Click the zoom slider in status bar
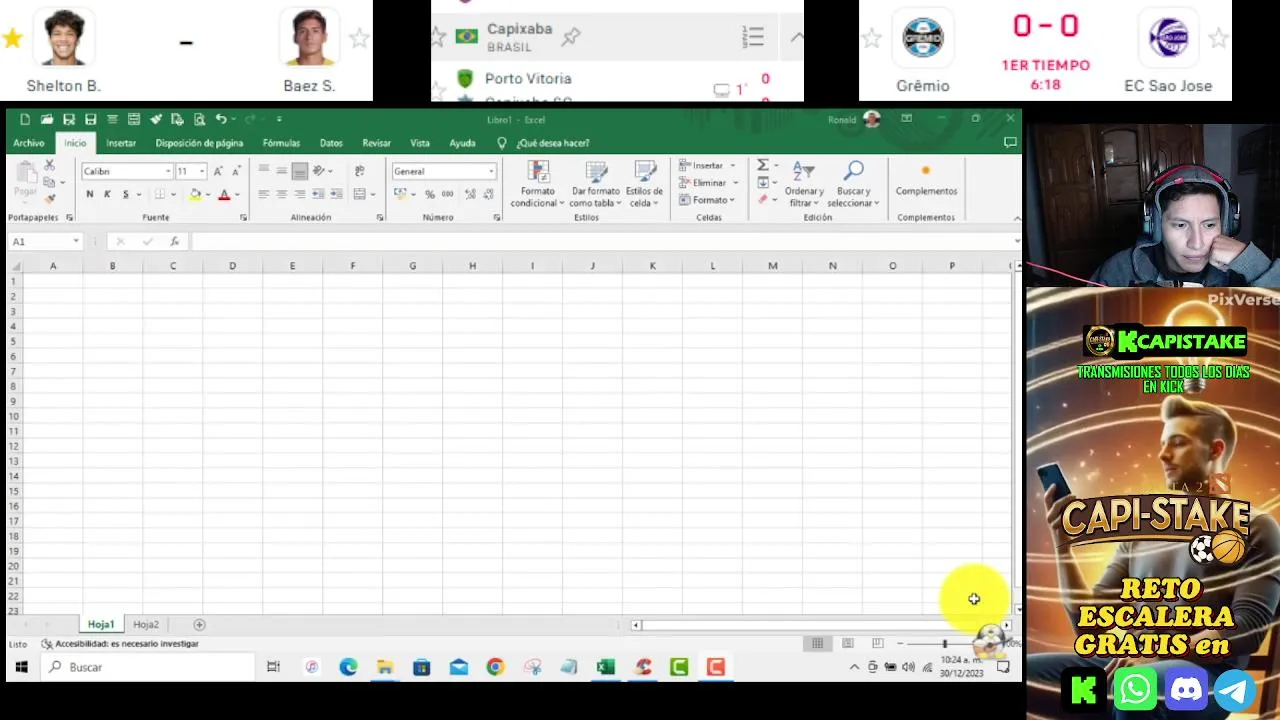This screenshot has width=1280, height=720. pos(944,644)
